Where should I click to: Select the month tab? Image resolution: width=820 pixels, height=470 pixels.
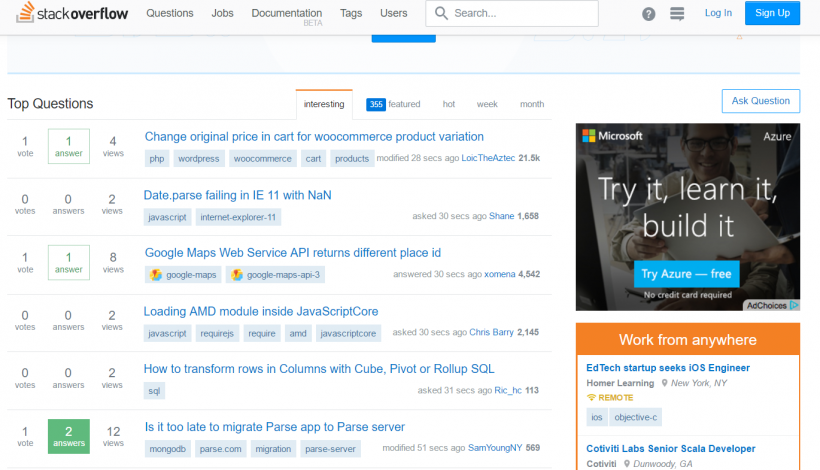[x=532, y=104]
